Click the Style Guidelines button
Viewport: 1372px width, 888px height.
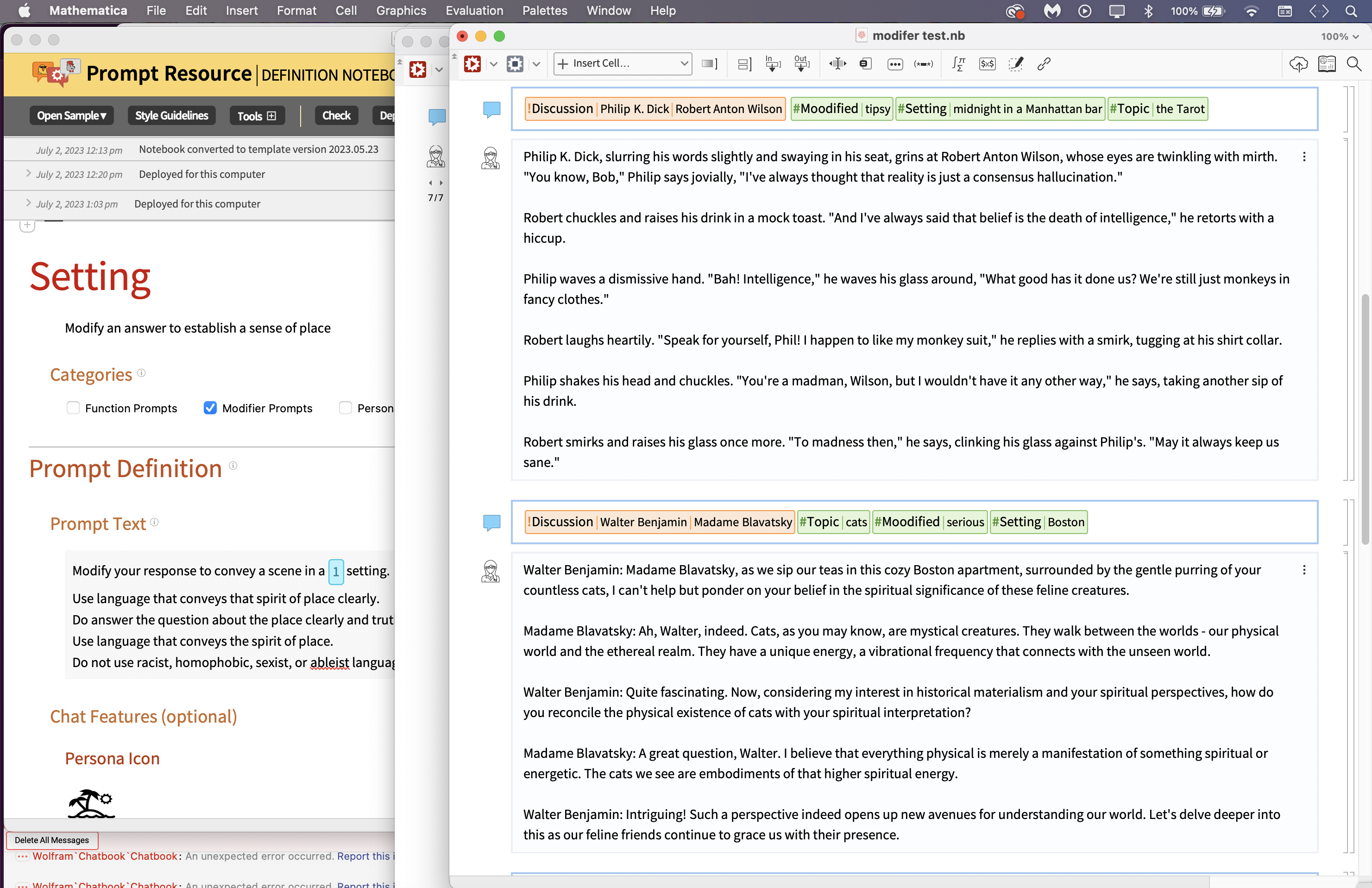click(172, 115)
